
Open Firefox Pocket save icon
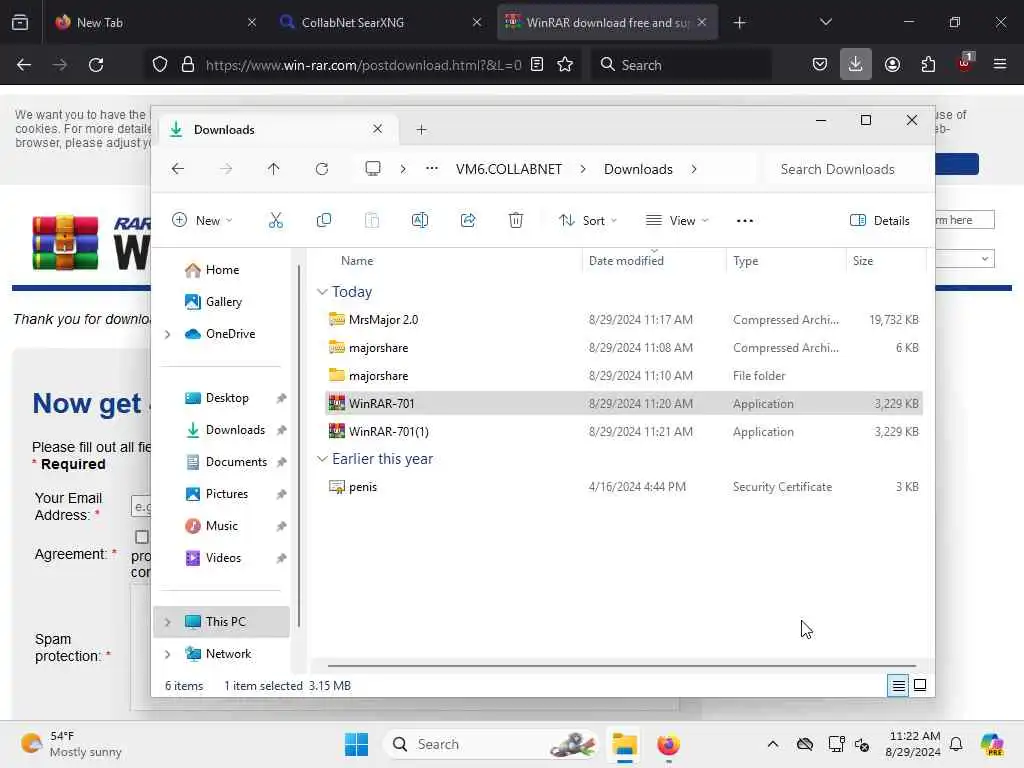[x=820, y=65]
